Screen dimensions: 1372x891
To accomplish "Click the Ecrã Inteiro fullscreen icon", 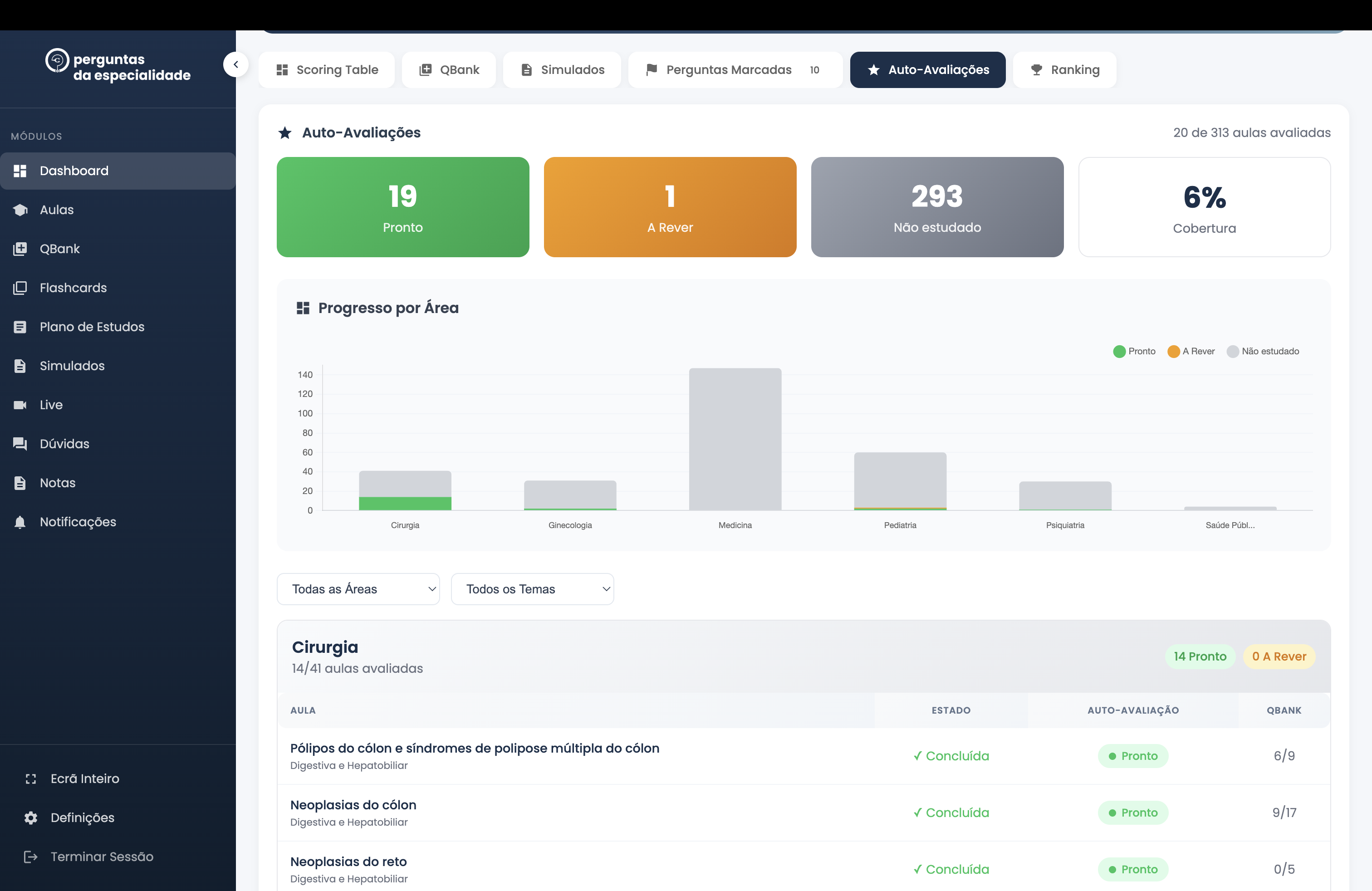I will coord(31,778).
